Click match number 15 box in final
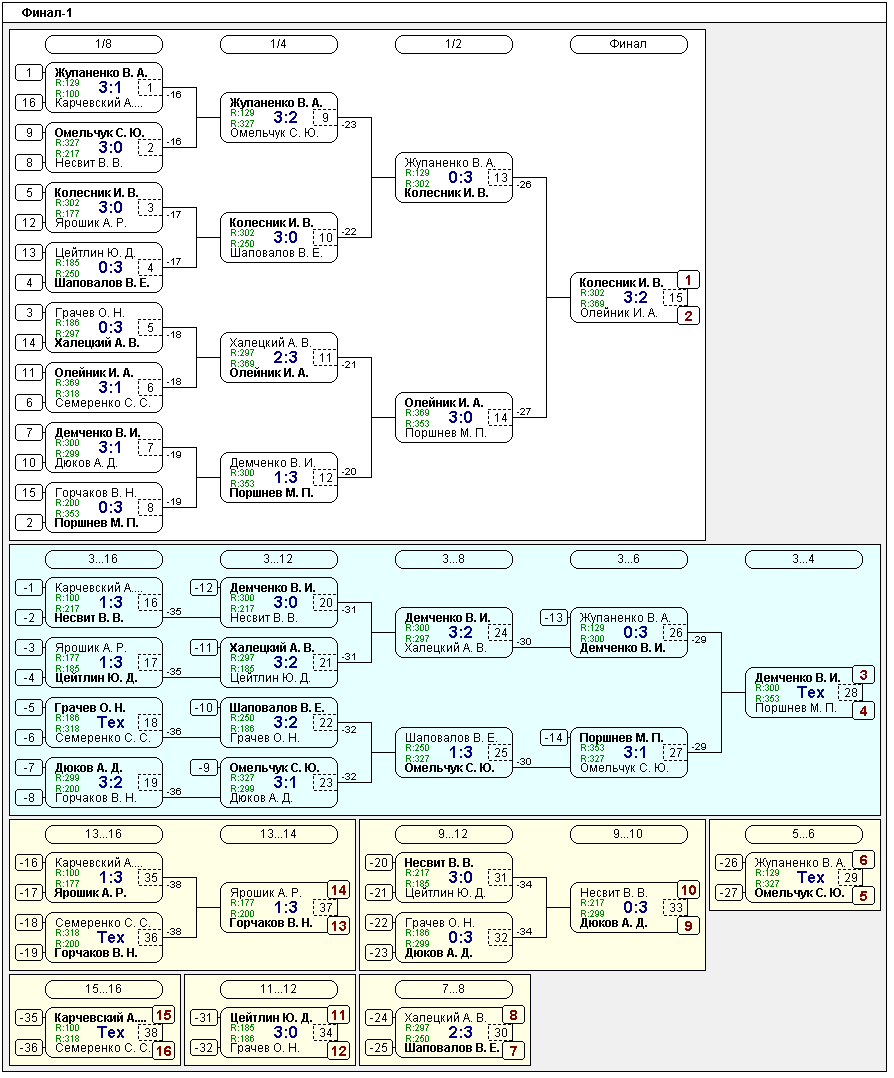Screen dimensions: 894x1078 675,297
